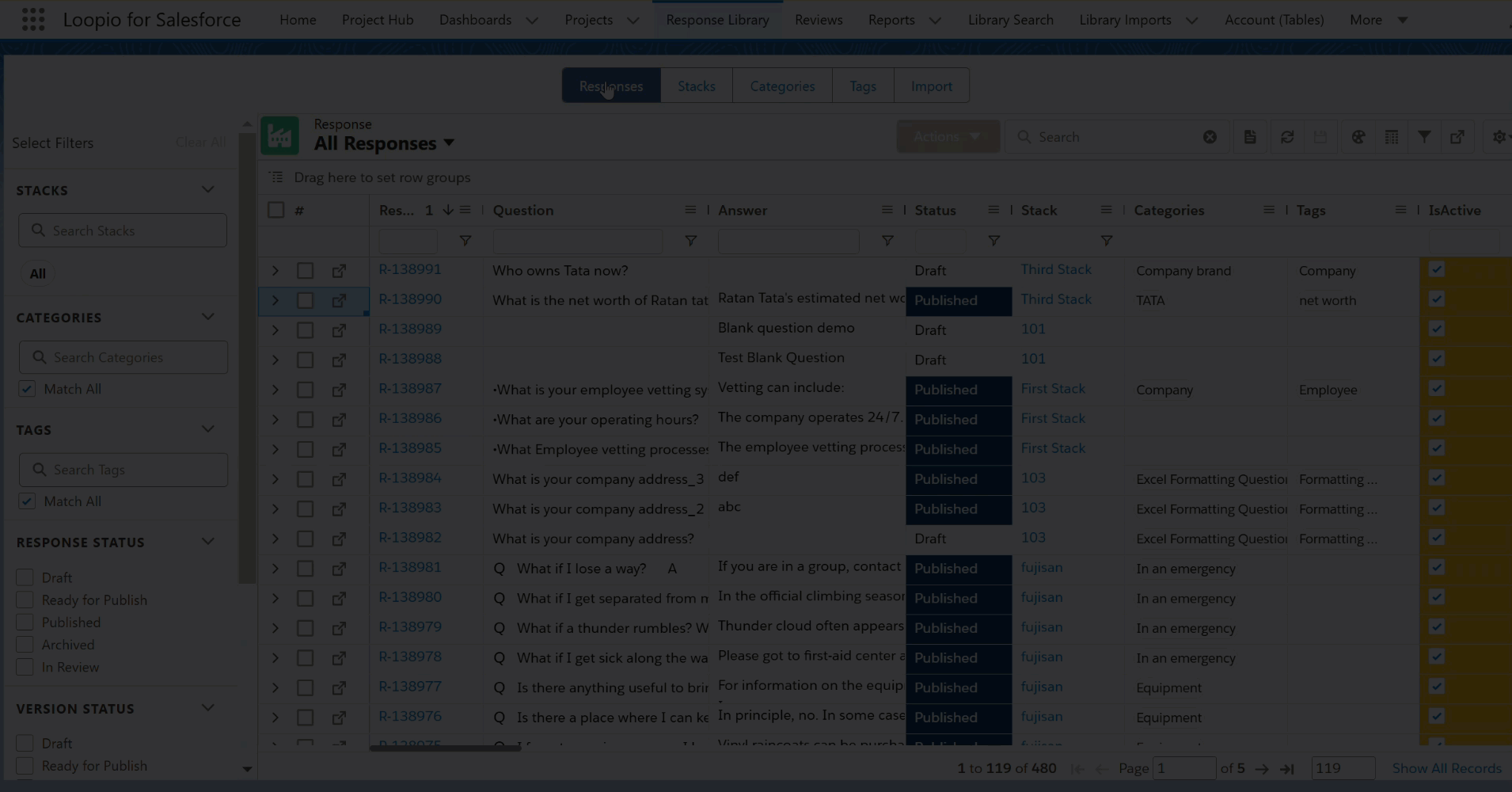Open record R-138991 in new window icon
Viewport: 1512px width, 792px height.
pos(339,271)
